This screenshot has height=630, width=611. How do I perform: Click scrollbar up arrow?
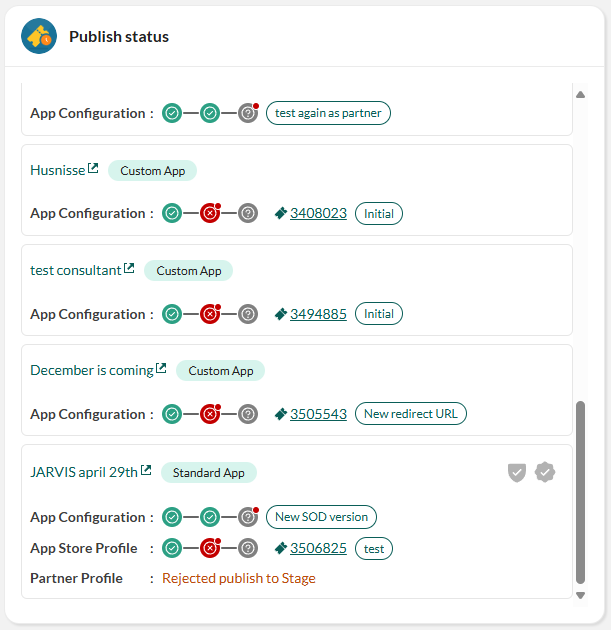[580, 95]
